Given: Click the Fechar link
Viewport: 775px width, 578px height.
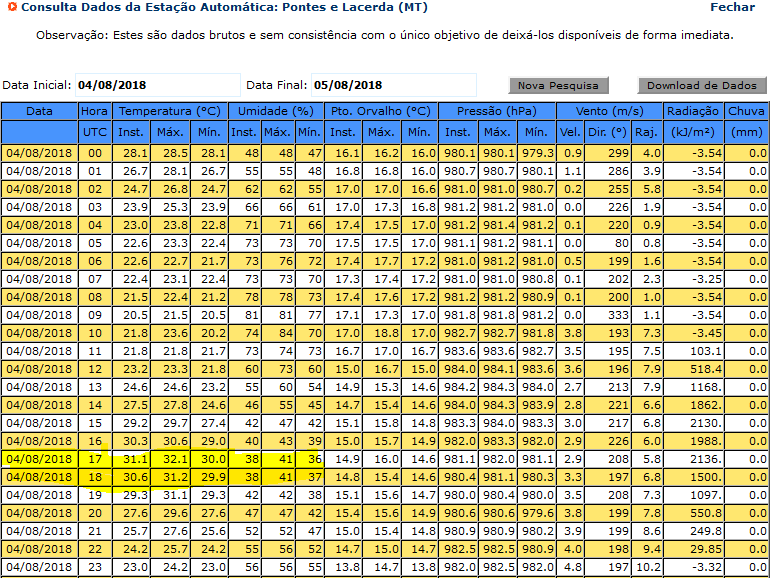Looking at the screenshot, I should click(x=732, y=7).
